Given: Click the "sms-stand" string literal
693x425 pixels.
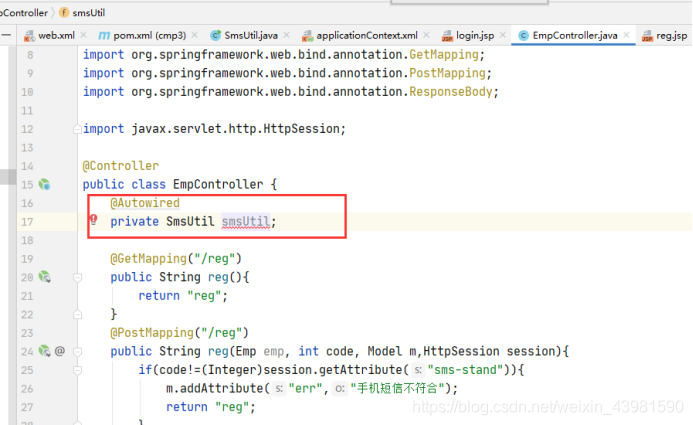Looking at the screenshot, I should tap(466, 370).
